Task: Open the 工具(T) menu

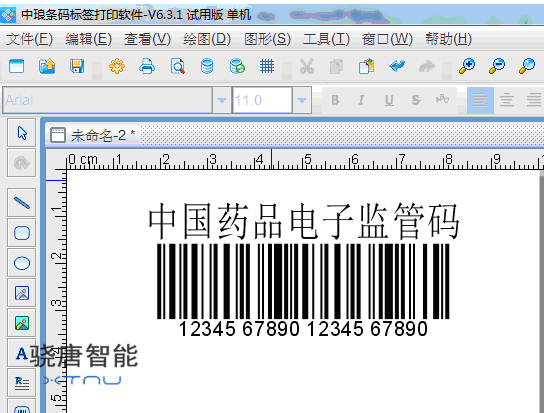Action: tap(326, 39)
